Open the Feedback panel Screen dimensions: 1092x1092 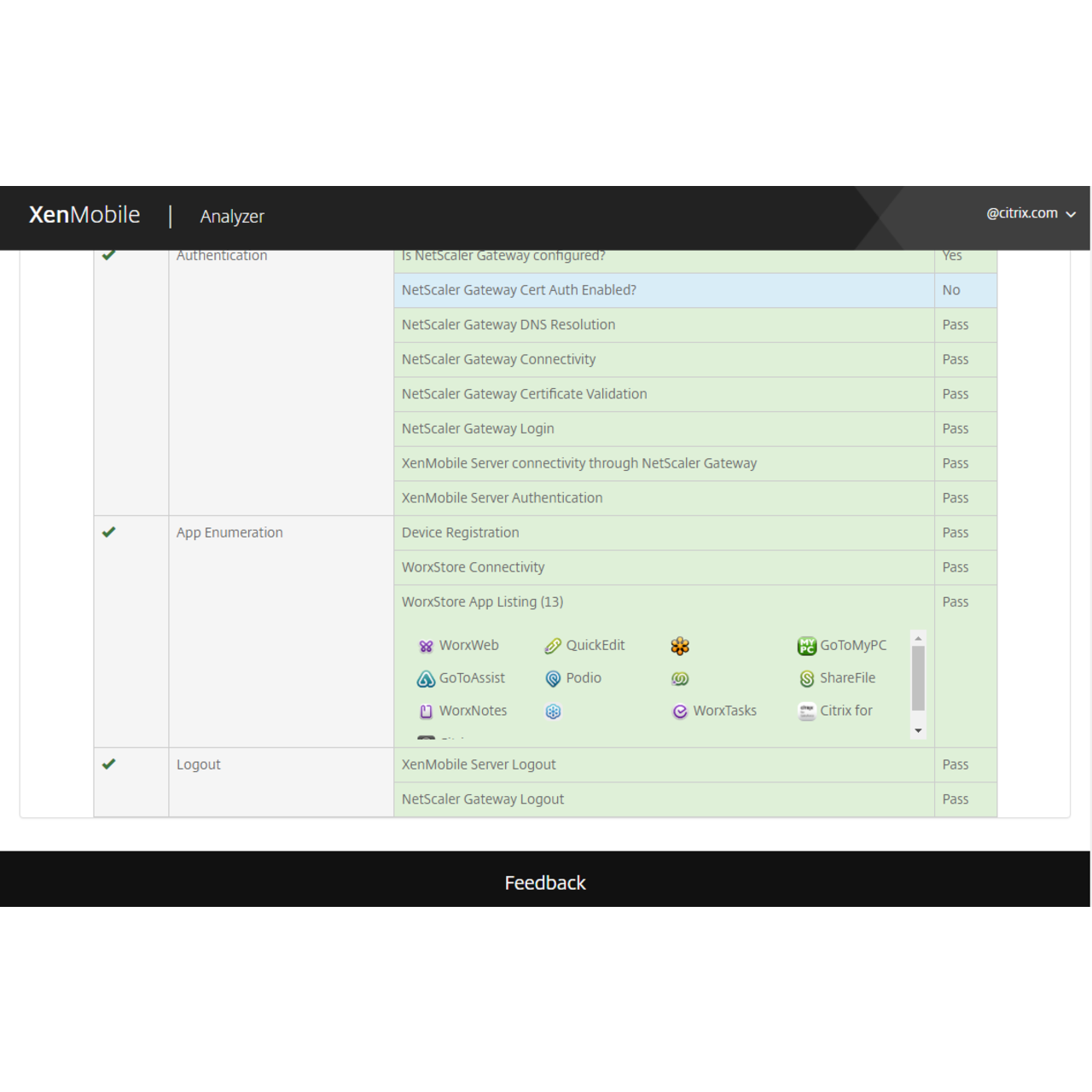tap(545, 881)
